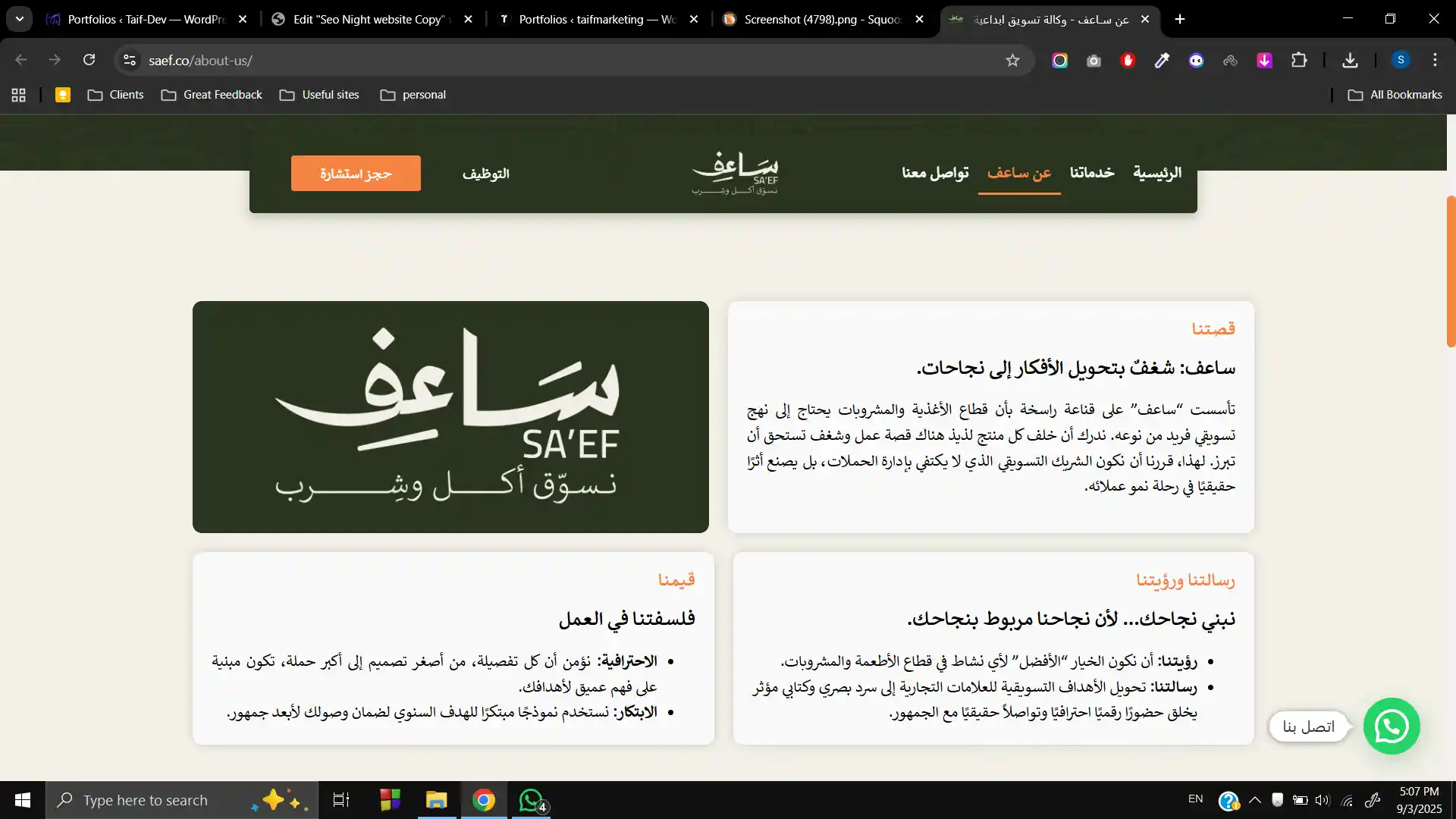Open WhatsApp from the taskbar

[532, 800]
